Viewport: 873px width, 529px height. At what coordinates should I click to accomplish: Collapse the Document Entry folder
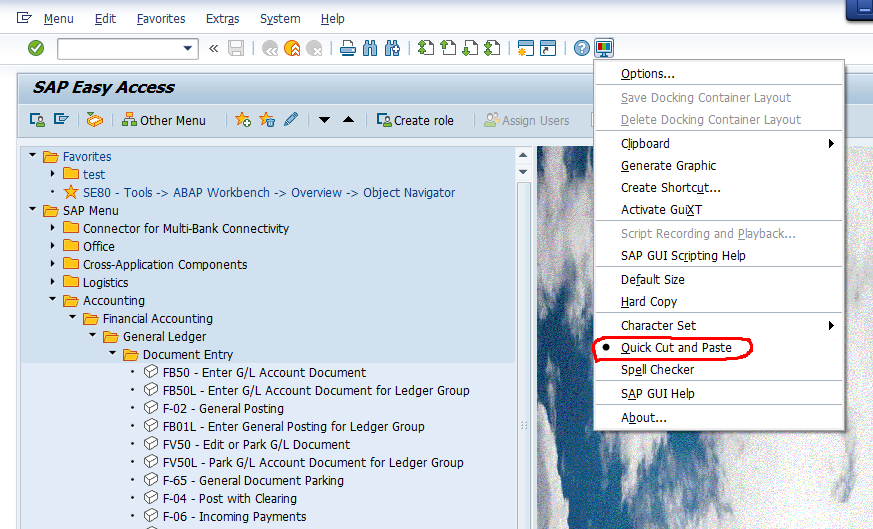(x=113, y=353)
